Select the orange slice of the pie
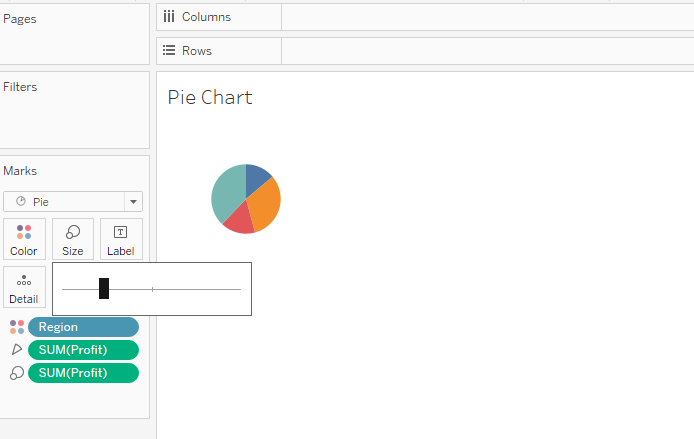Screen dimensions: 694x439 pyautogui.click(x=265, y=205)
